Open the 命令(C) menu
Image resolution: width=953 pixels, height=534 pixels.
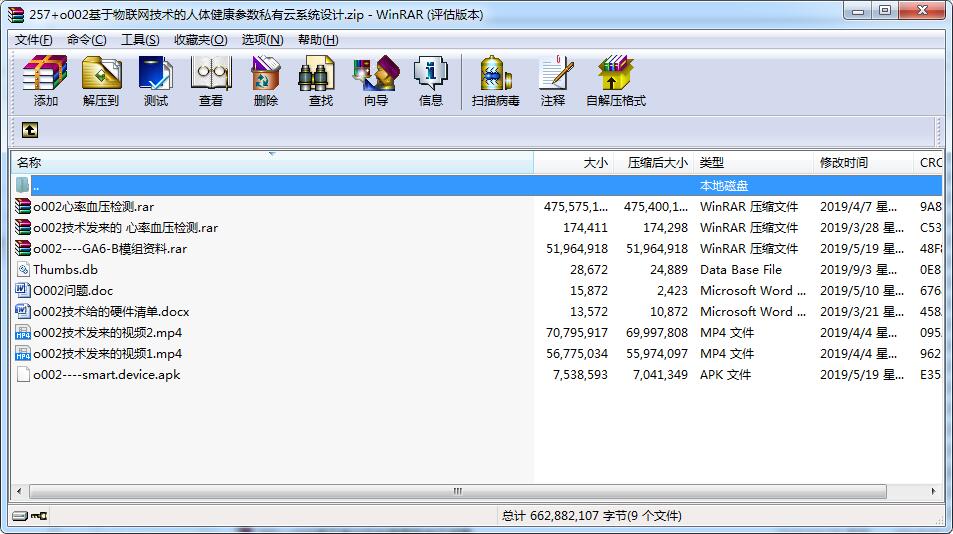(x=86, y=39)
